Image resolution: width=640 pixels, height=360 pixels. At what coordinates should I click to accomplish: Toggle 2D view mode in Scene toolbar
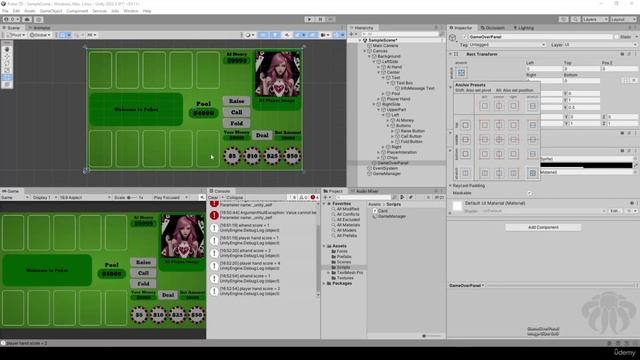(262, 35)
